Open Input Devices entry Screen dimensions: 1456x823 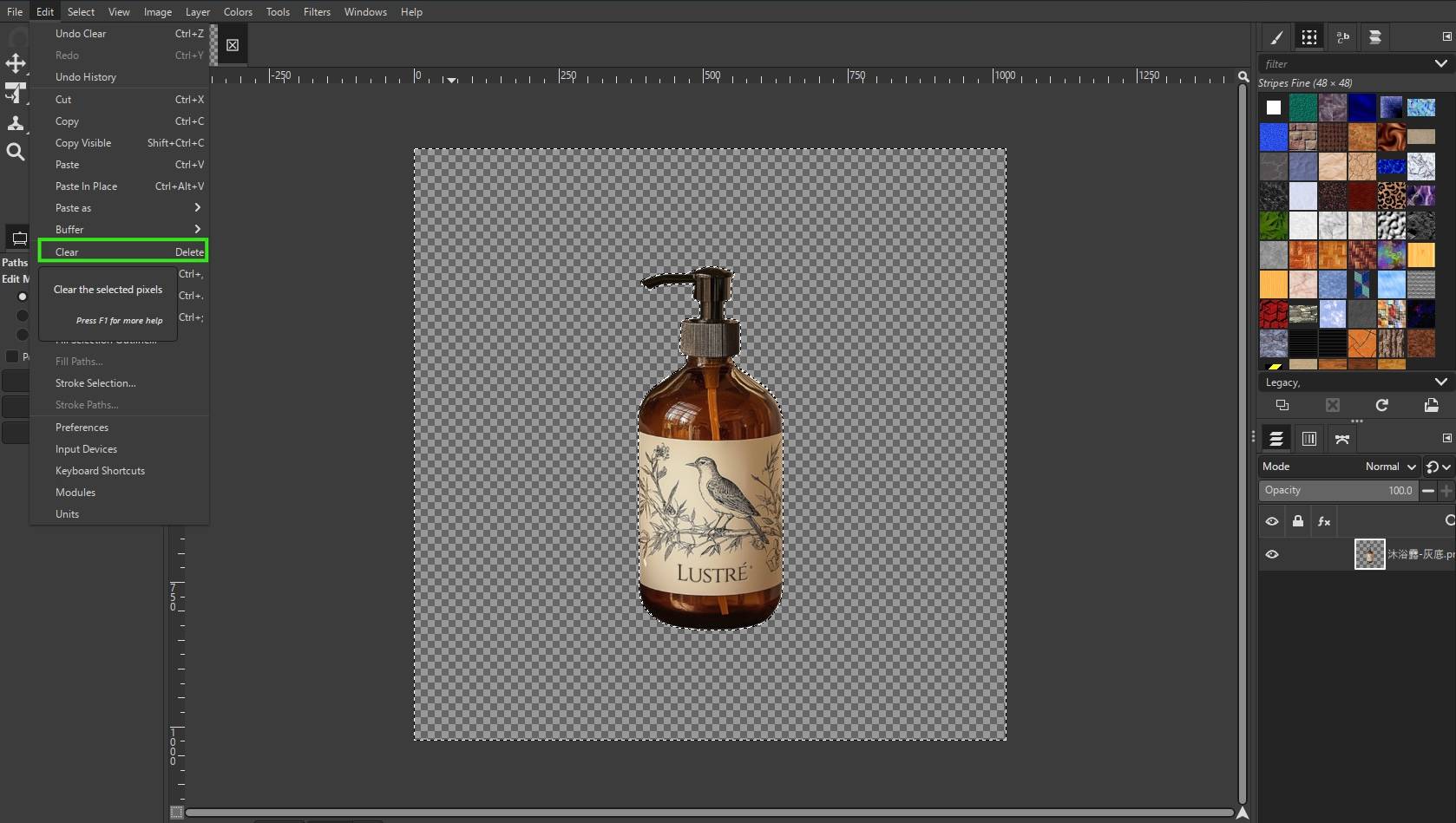pyautogui.click(x=120, y=449)
